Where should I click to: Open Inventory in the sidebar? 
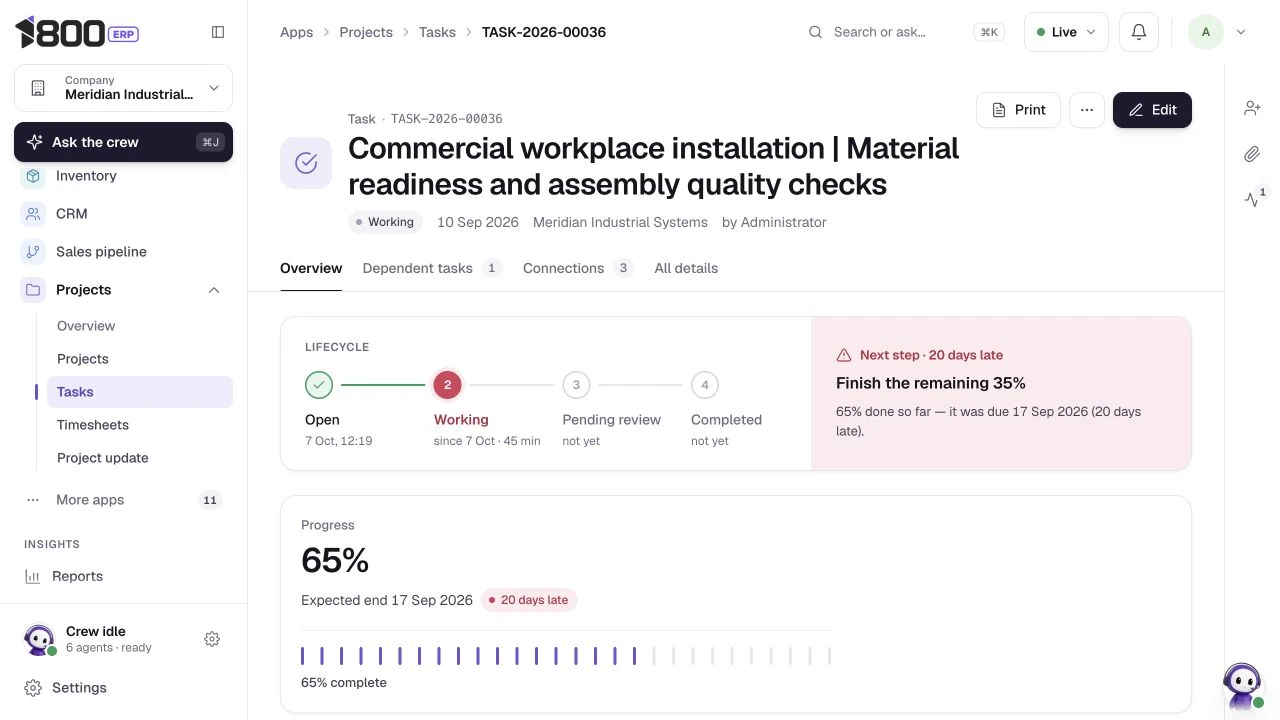[124, 176]
